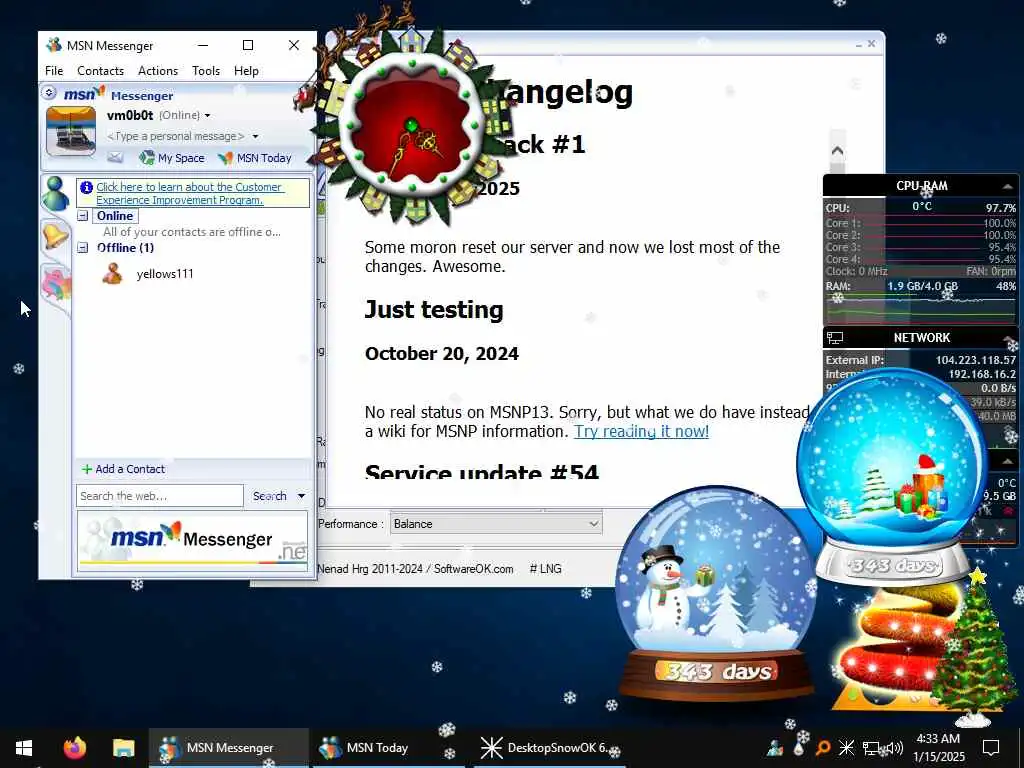Collapse the CPU-RAM gadget panel
The image size is (1024, 768).
tap(1008, 186)
